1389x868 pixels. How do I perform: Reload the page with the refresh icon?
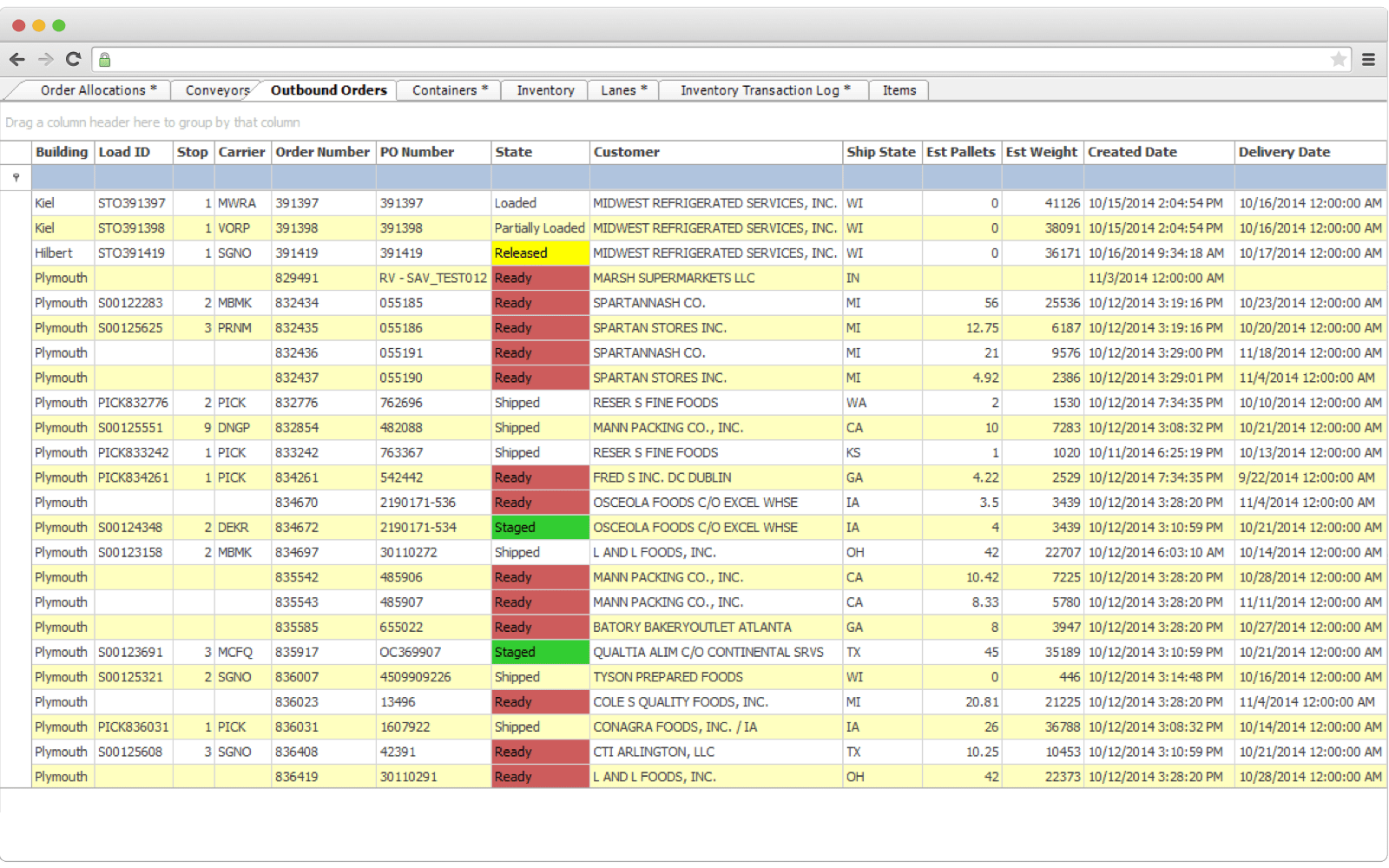pos(74,59)
